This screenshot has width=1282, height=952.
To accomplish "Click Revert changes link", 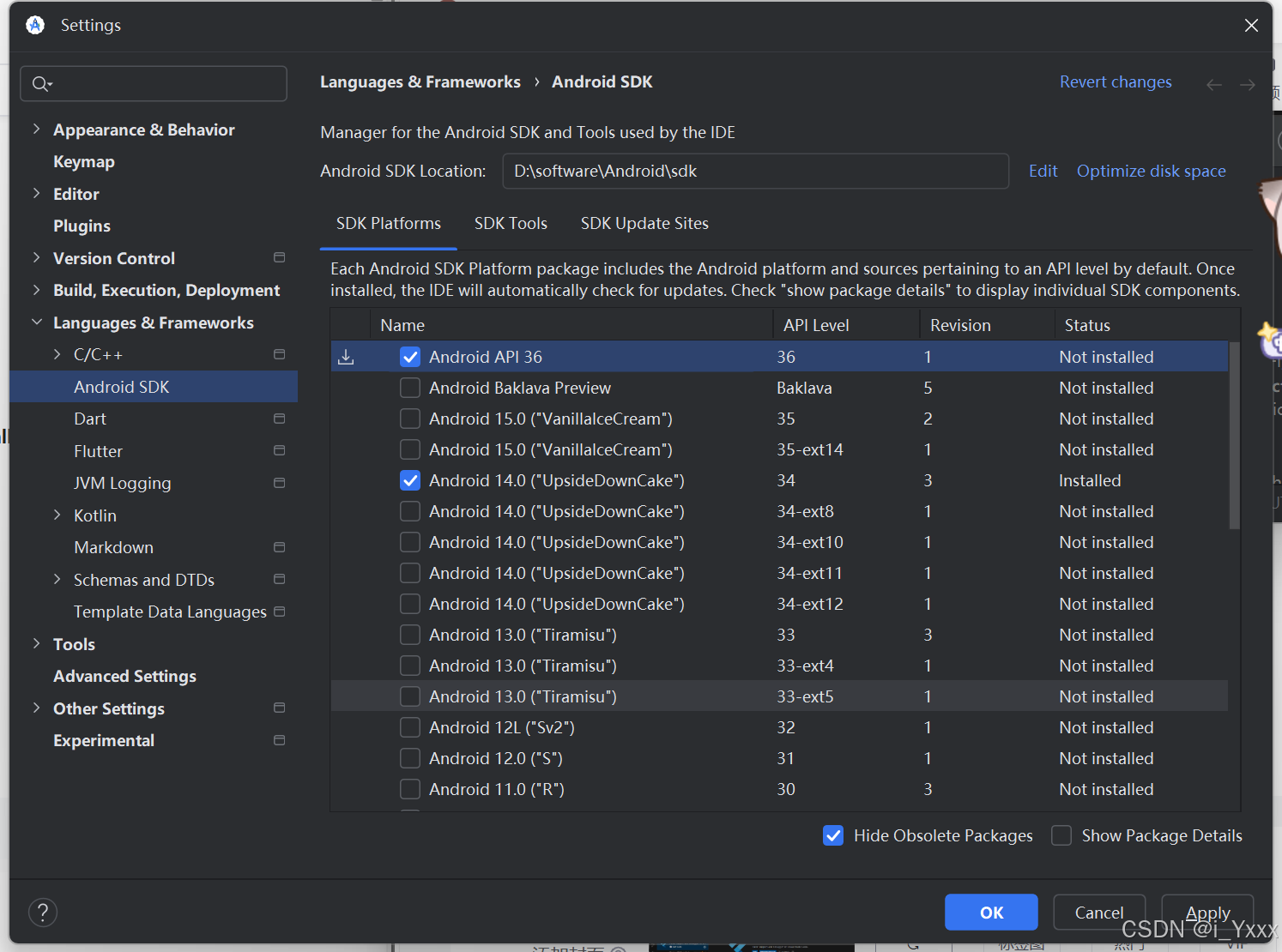I will pos(1116,81).
